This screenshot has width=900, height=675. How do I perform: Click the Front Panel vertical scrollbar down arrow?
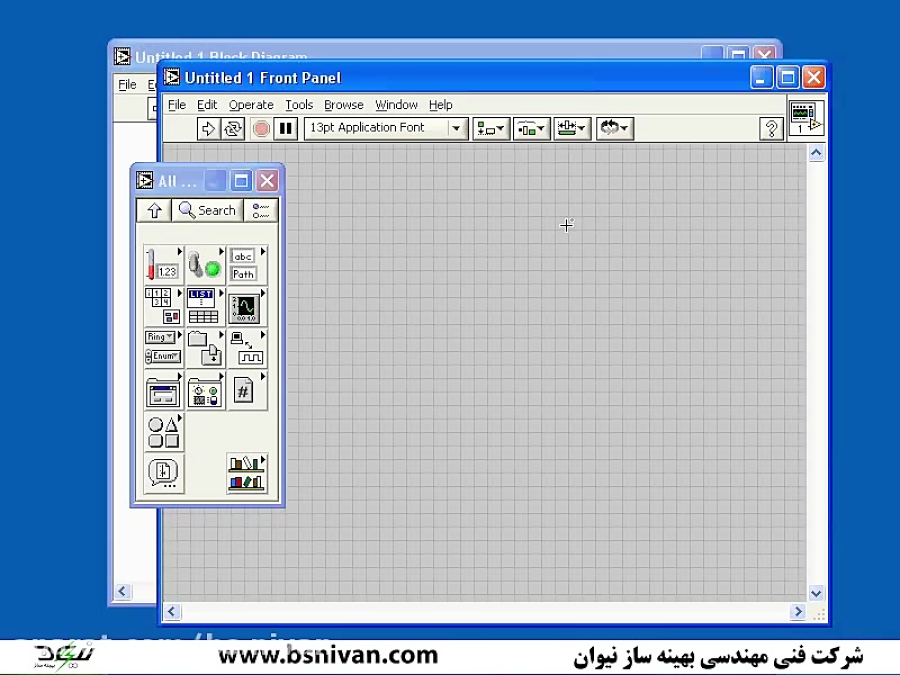pyautogui.click(x=816, y=592)
